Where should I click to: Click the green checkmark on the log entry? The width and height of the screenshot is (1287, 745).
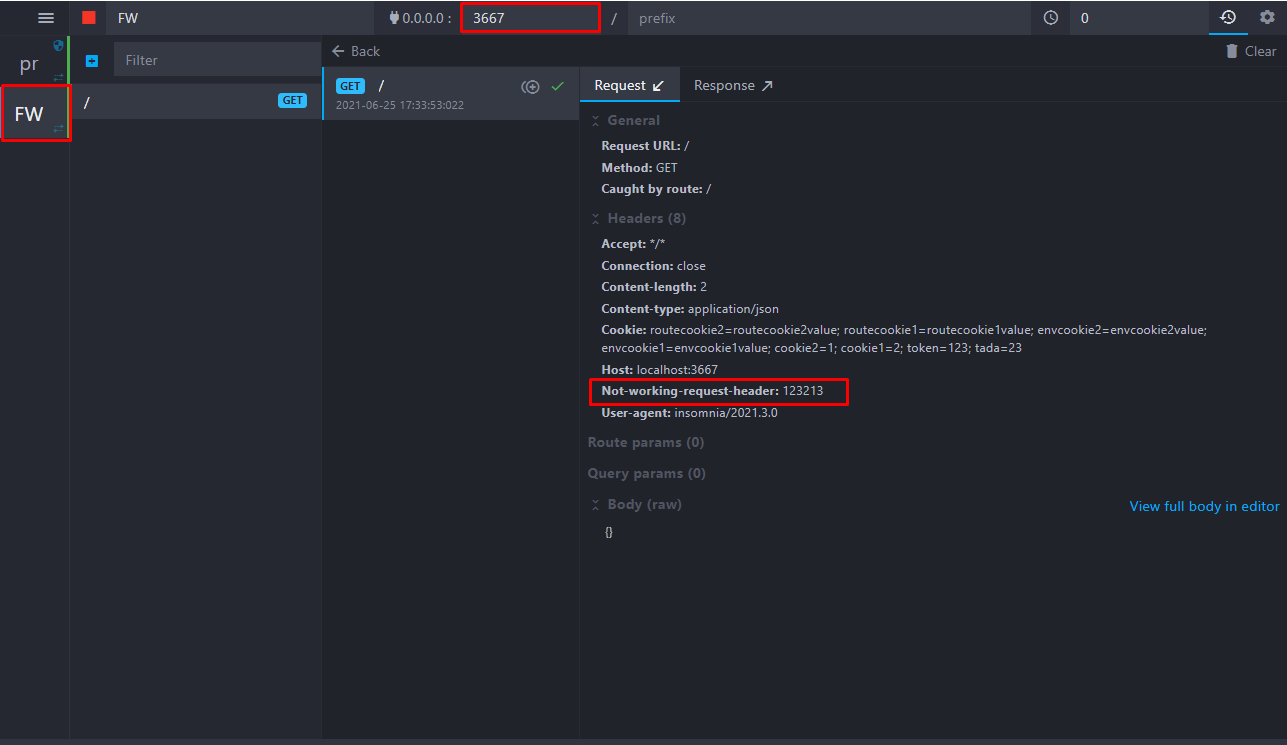click(x=558, y=87)
